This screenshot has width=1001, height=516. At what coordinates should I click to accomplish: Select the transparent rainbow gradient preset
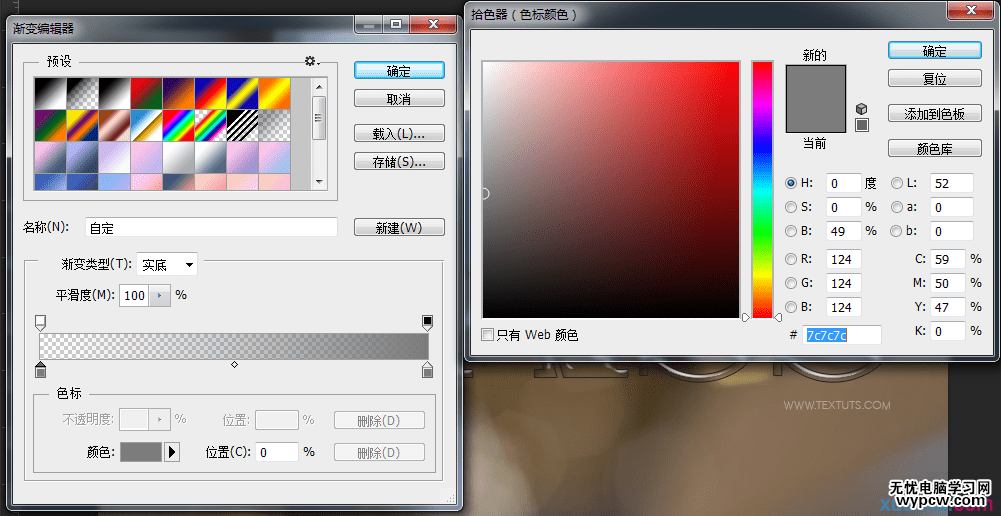210,125
